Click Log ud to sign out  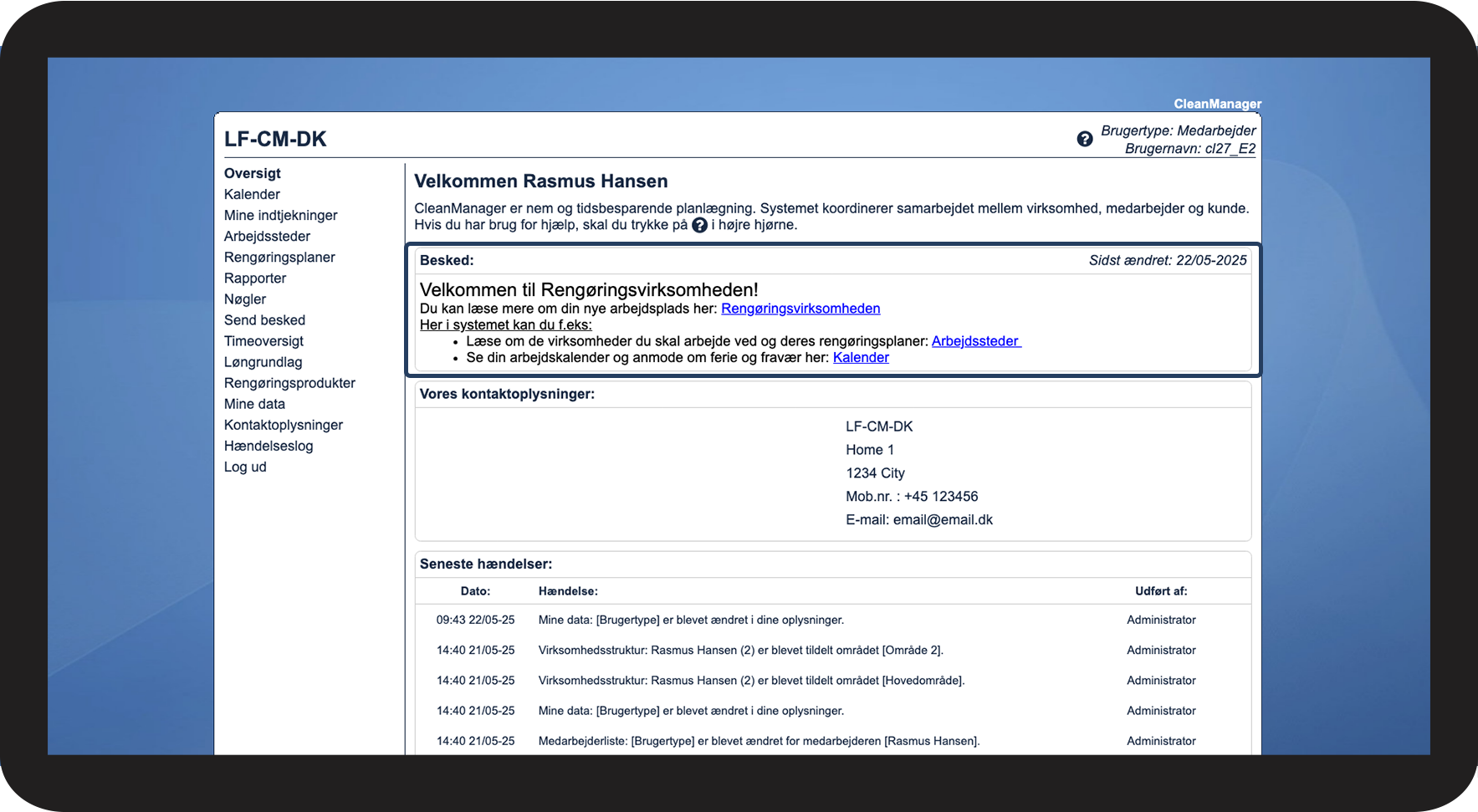245,466
